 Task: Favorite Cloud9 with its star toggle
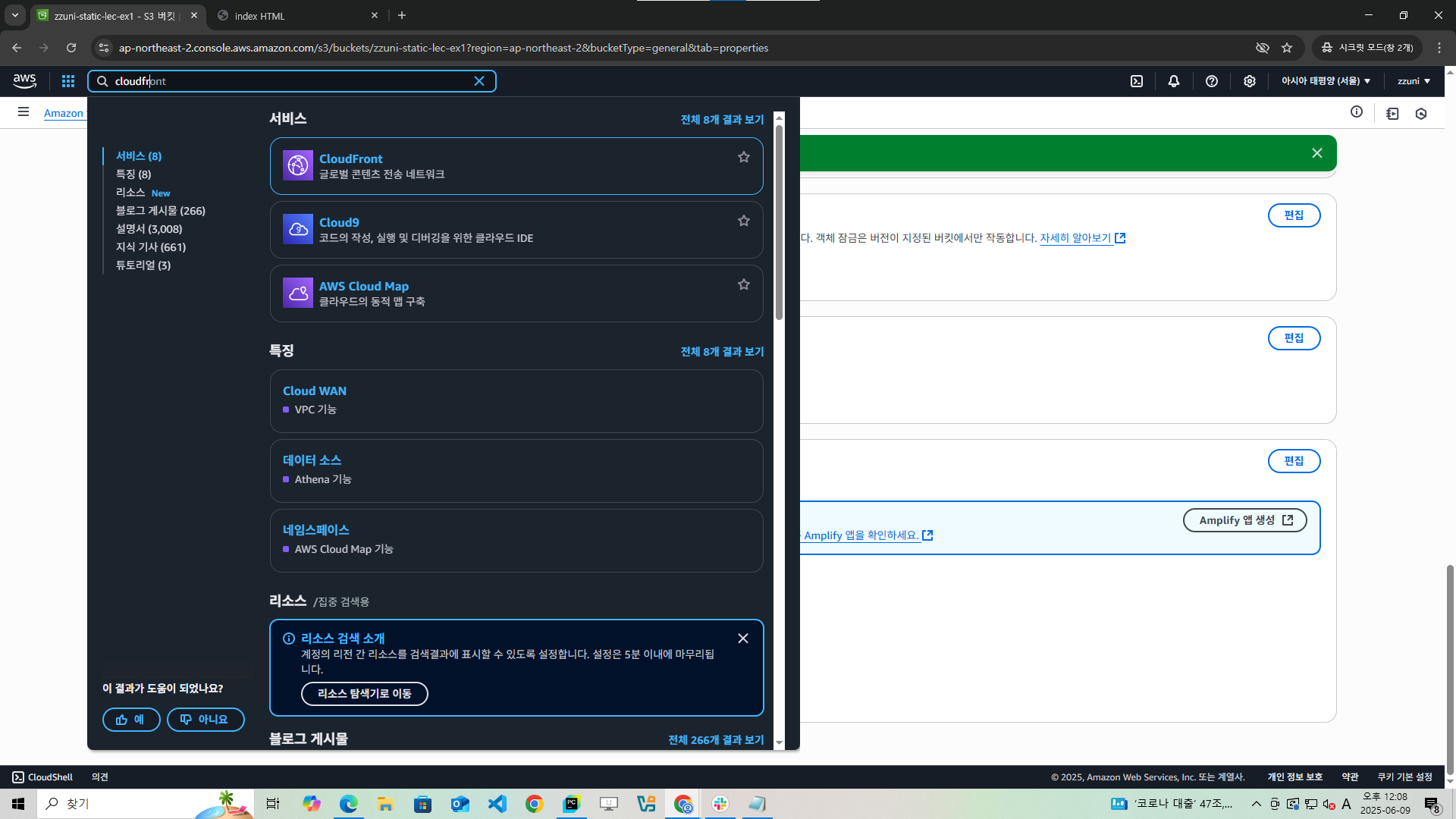744,221
